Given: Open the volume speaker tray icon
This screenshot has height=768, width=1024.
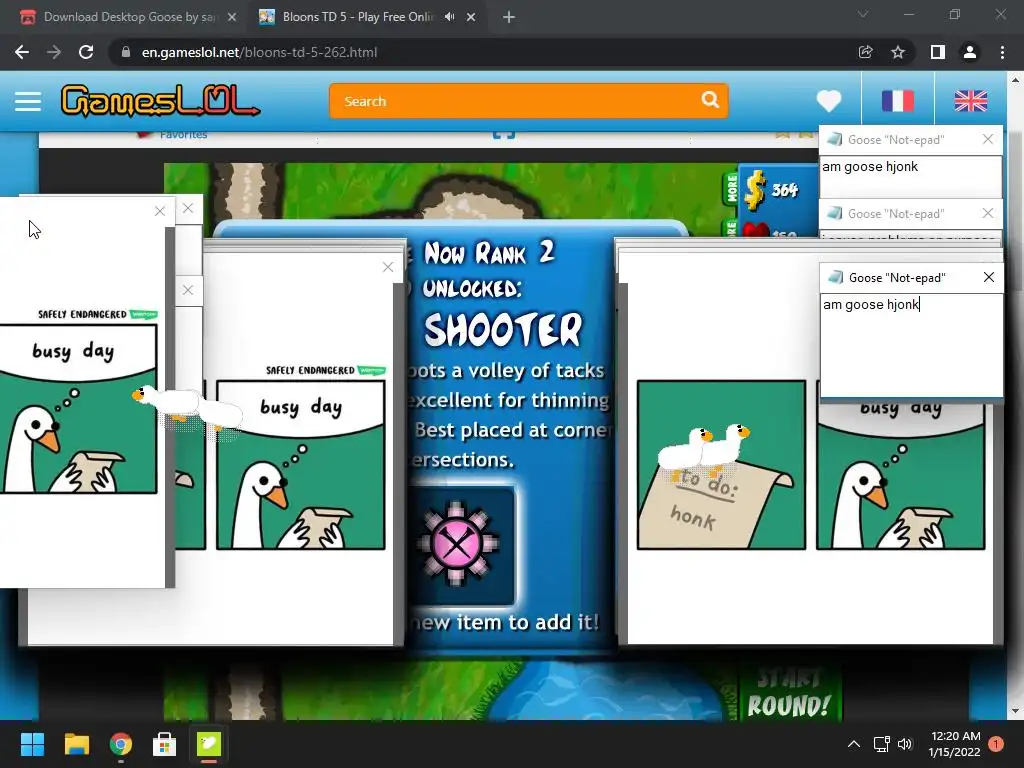Looking at the screenshot, I should point(905,744).
